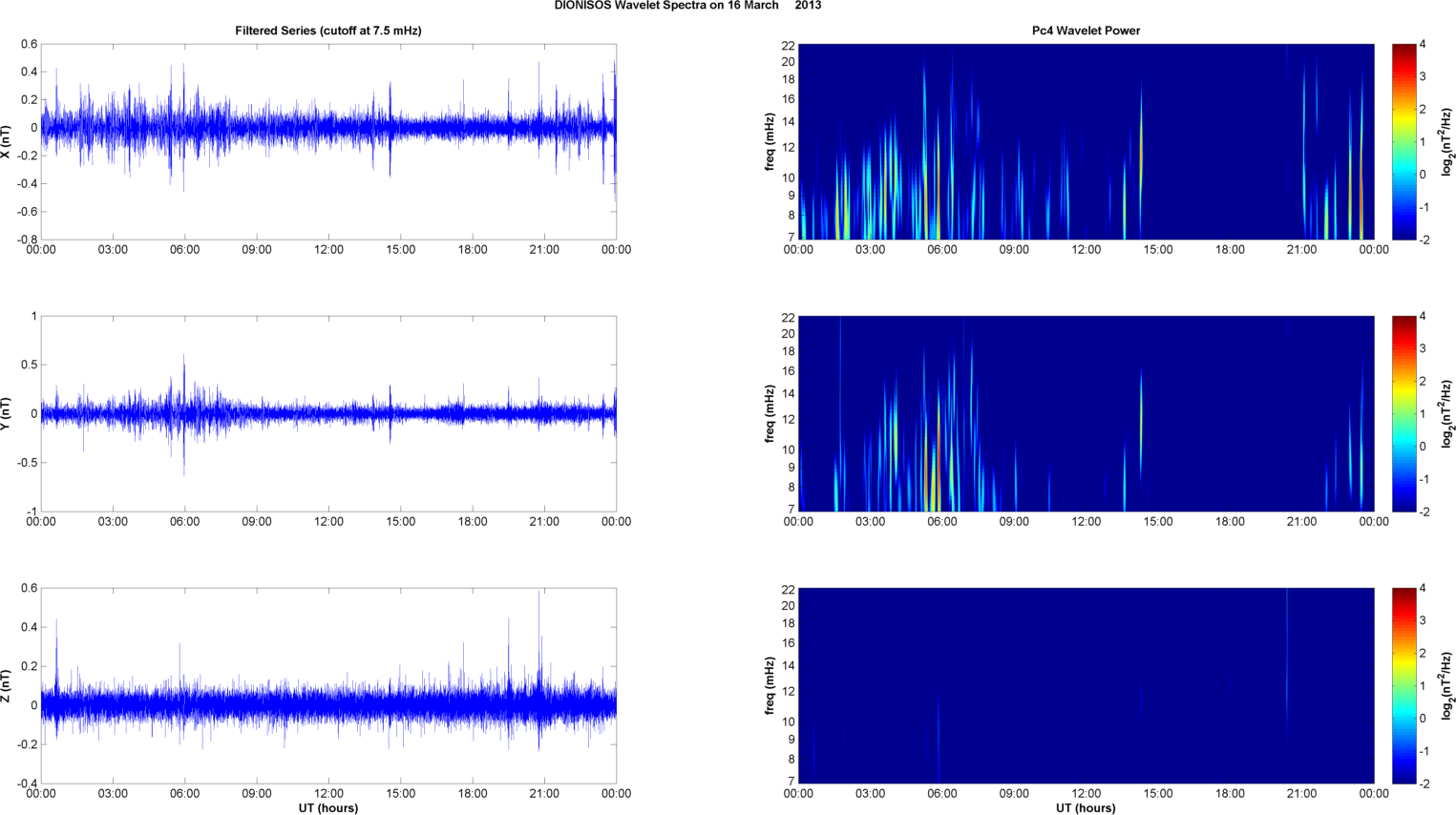
Task: Click the "06:00" tick below the Y-row spectrogram
Action: [942, 522]
